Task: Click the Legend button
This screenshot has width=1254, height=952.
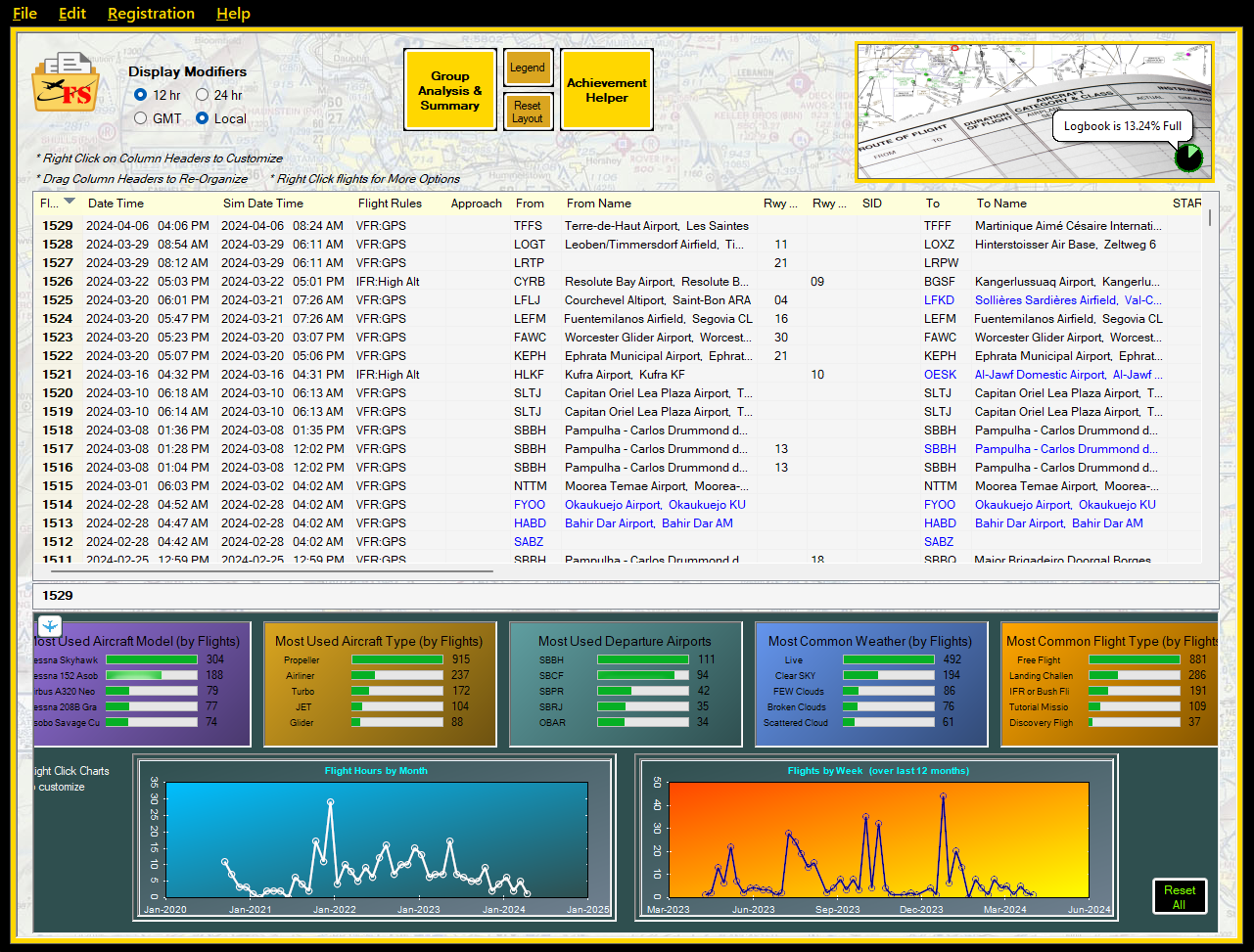Action: 528,68
